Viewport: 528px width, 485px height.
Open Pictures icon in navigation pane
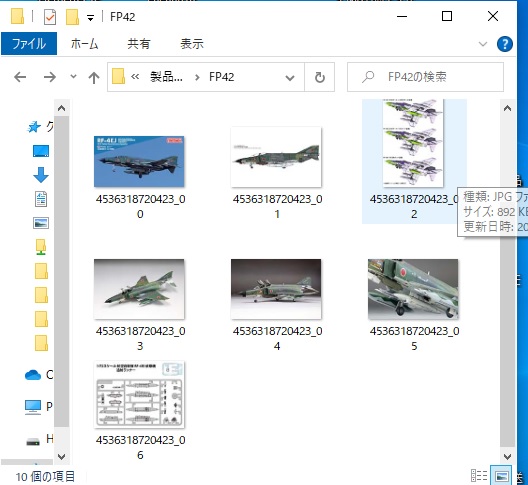[x=41, y=223]
